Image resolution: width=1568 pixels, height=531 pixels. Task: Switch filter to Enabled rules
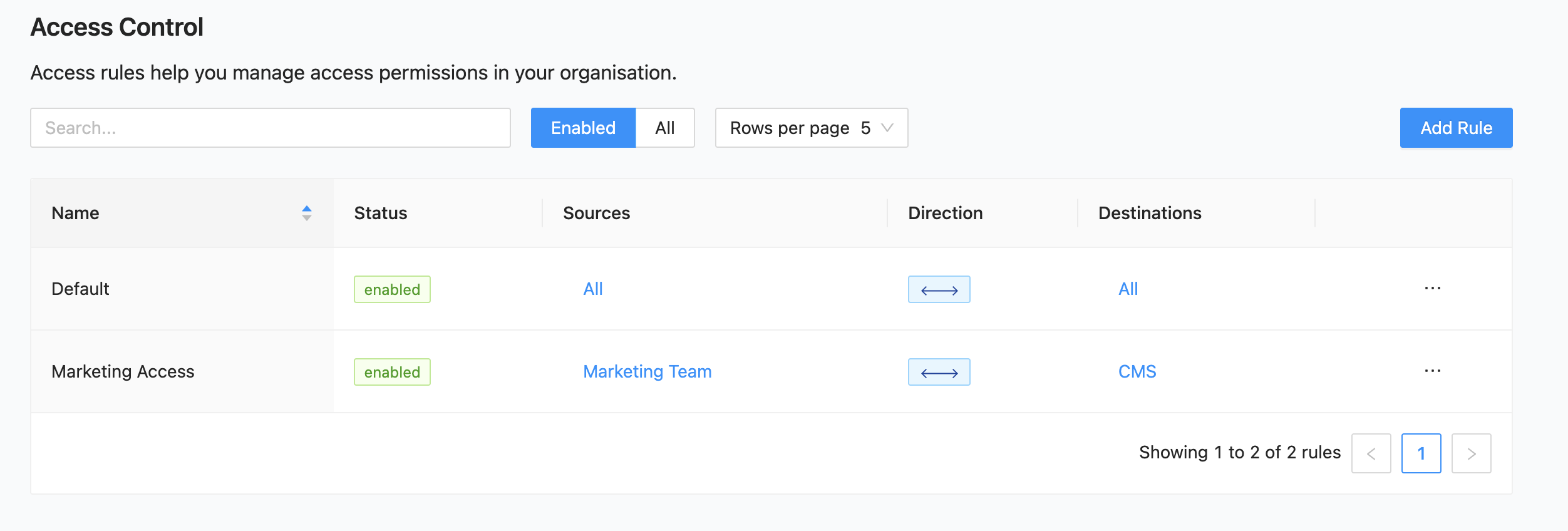(583, 128)
